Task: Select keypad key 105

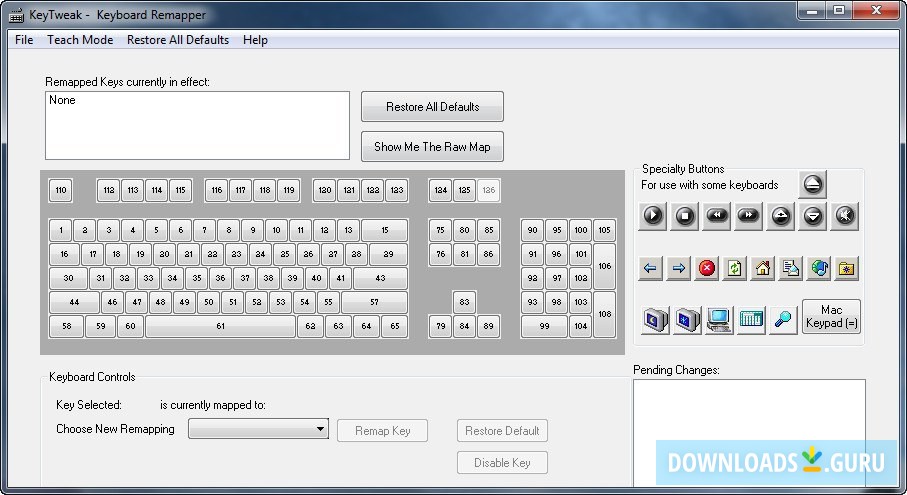Action: point(604,230)
